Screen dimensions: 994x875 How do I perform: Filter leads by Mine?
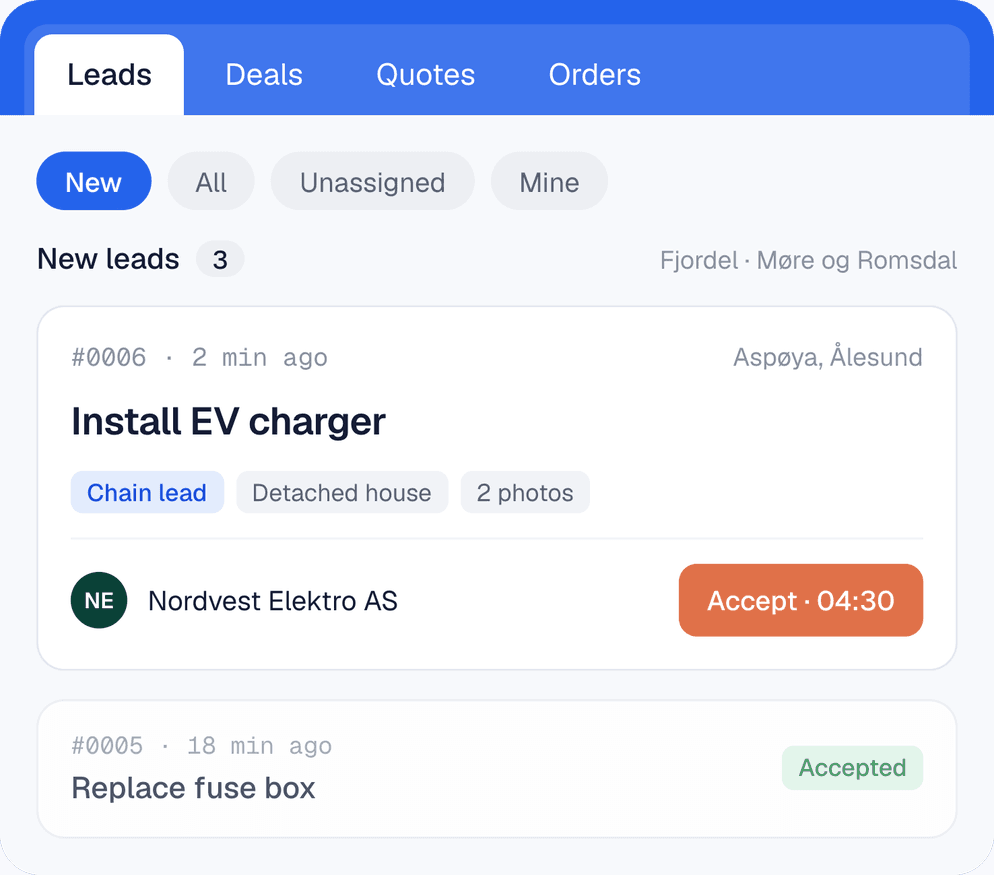click(x=549, y=181)
